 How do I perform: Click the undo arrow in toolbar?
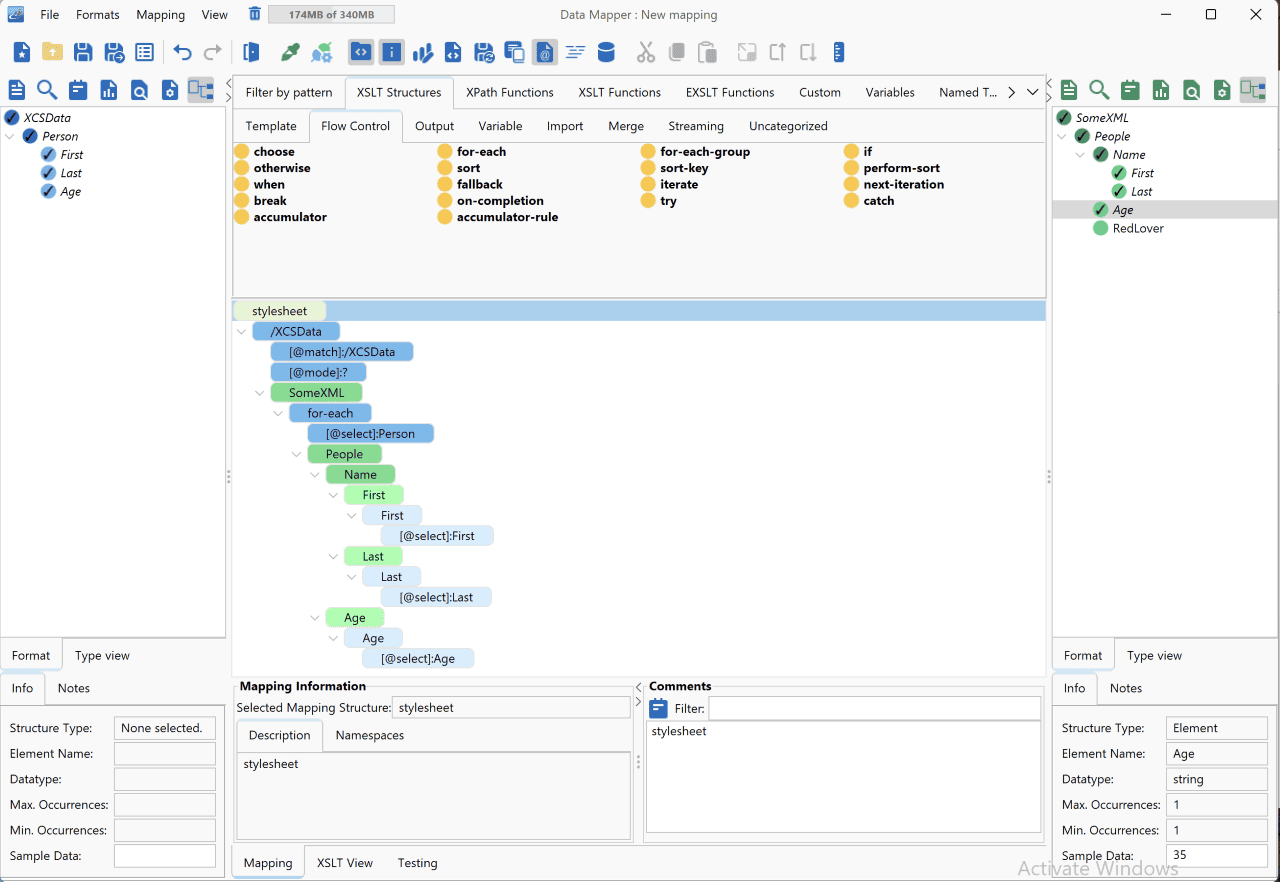click(182, 53)
